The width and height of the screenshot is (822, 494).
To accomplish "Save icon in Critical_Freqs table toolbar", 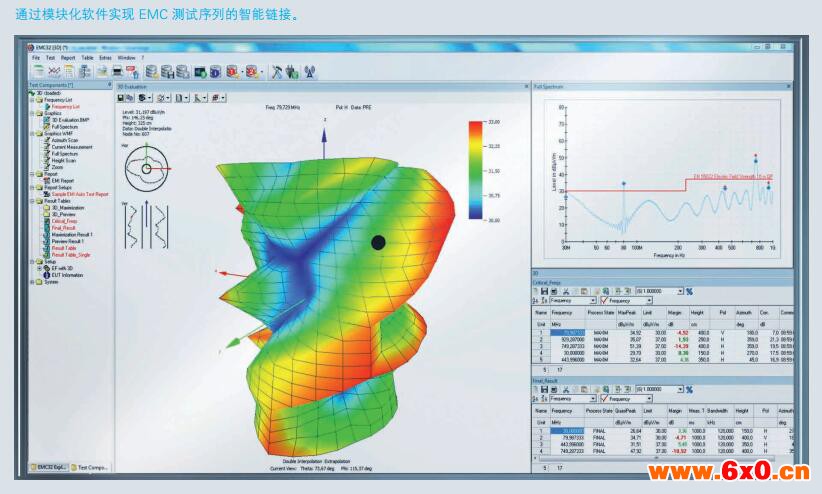I will (544, 292).
